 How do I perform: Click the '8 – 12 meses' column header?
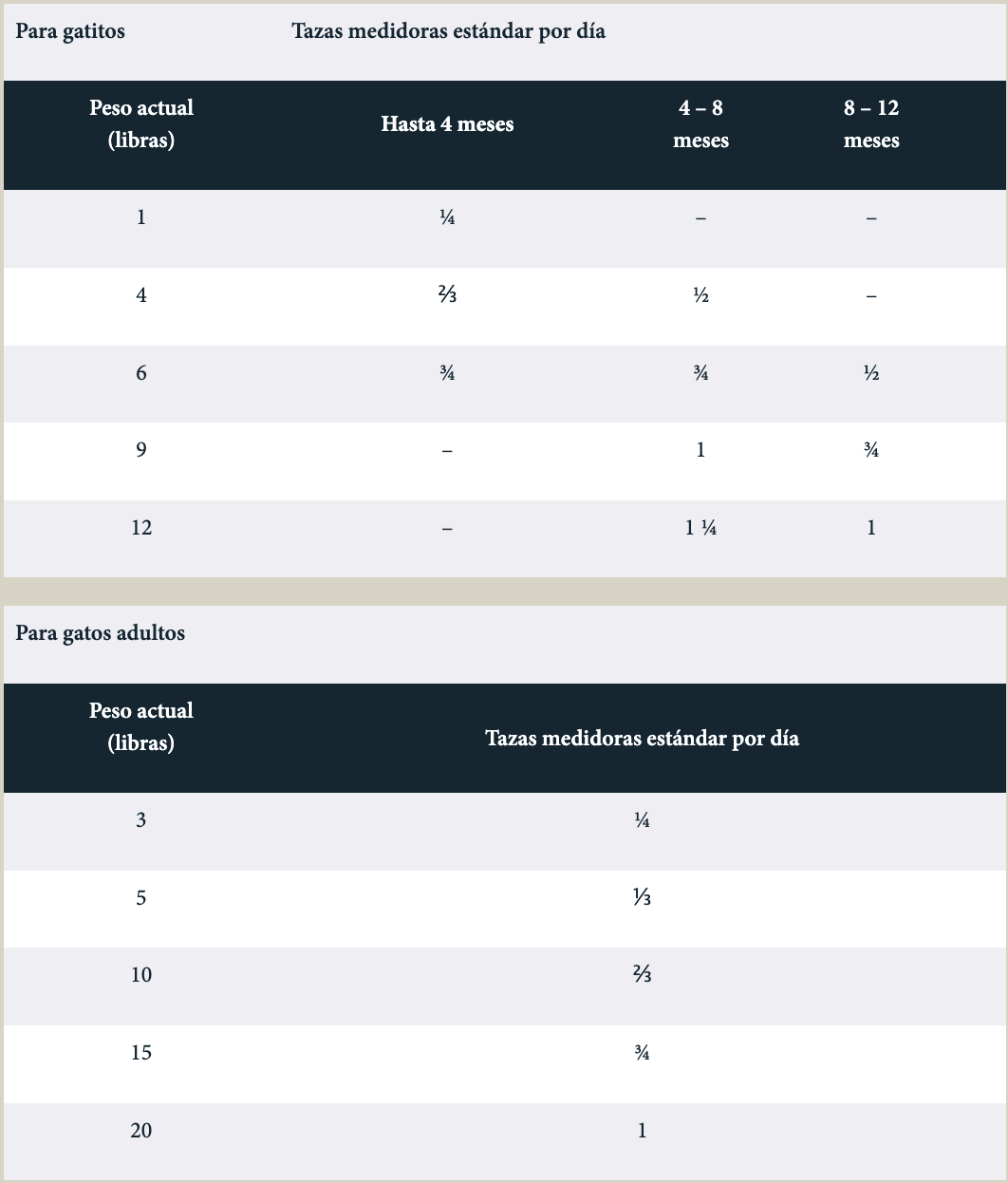pos(871,124)
